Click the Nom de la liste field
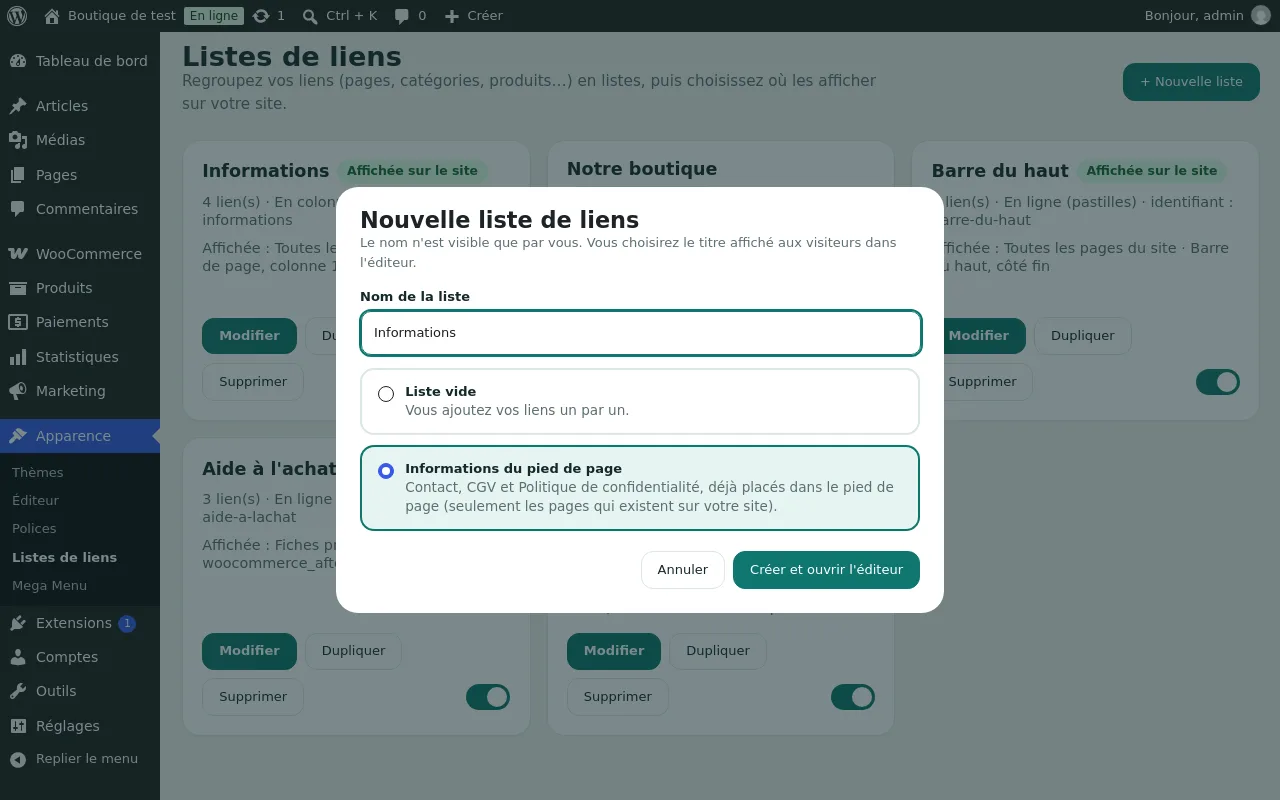The width and height of the screenshot is (1280, 800). tap(640, 333)
